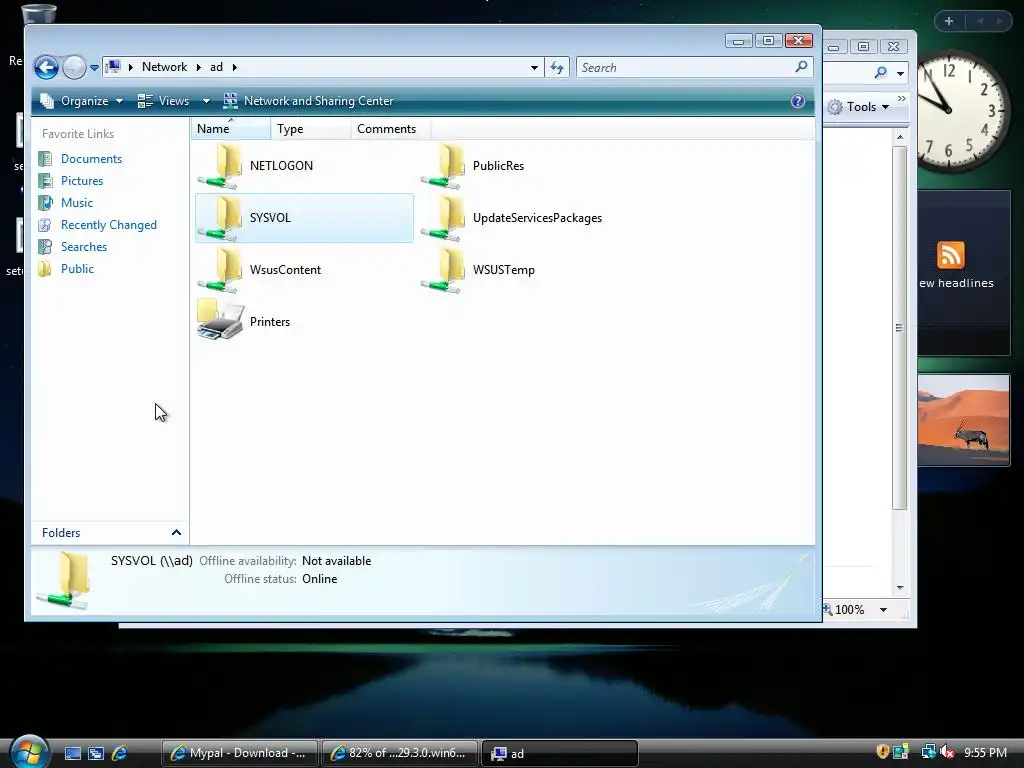Image resolution: width=1024 pixels, height=768 pixels.
Task: Open the recent pages dropdown beside Forward button
Action: [x=94, y=67]
